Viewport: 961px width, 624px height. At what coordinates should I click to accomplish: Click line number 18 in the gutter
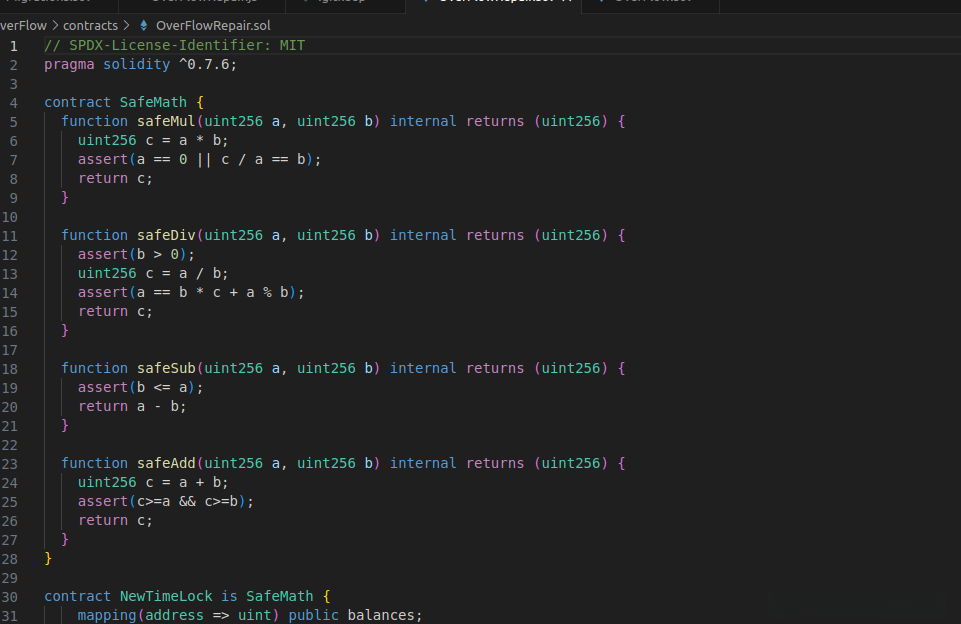pyautogui.click(x=10, y=370)
